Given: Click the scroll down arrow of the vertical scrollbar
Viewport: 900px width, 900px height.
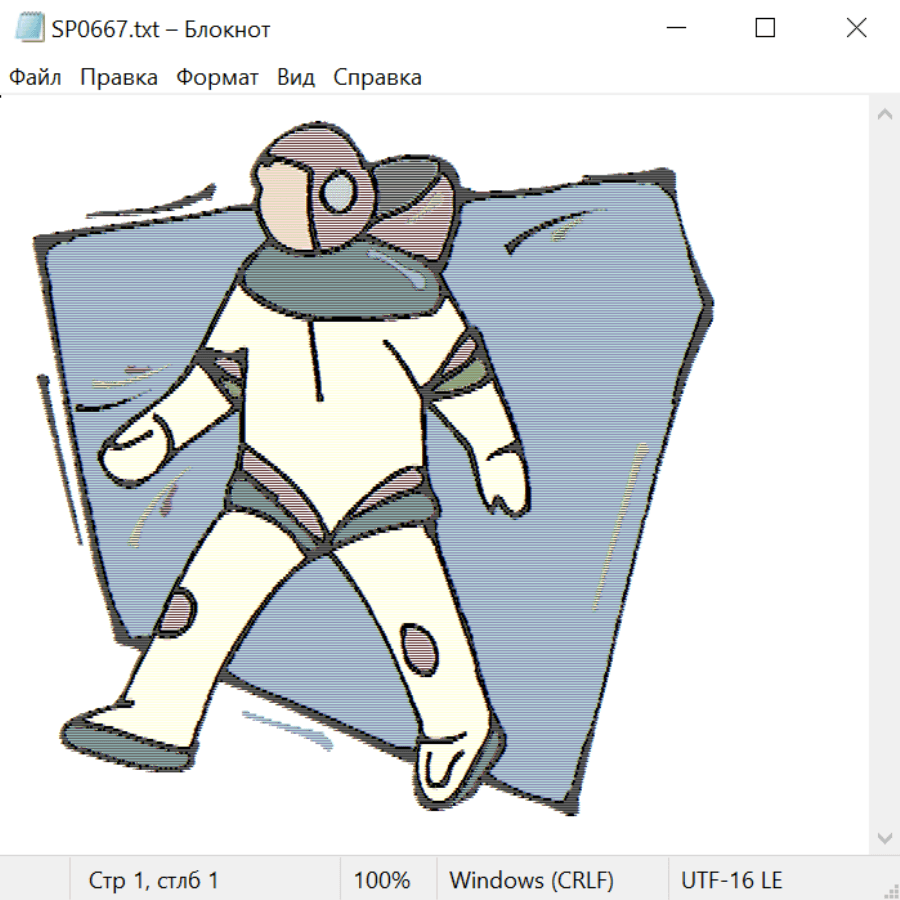Looking at the screenshot, I should click(x=884, y=836).
